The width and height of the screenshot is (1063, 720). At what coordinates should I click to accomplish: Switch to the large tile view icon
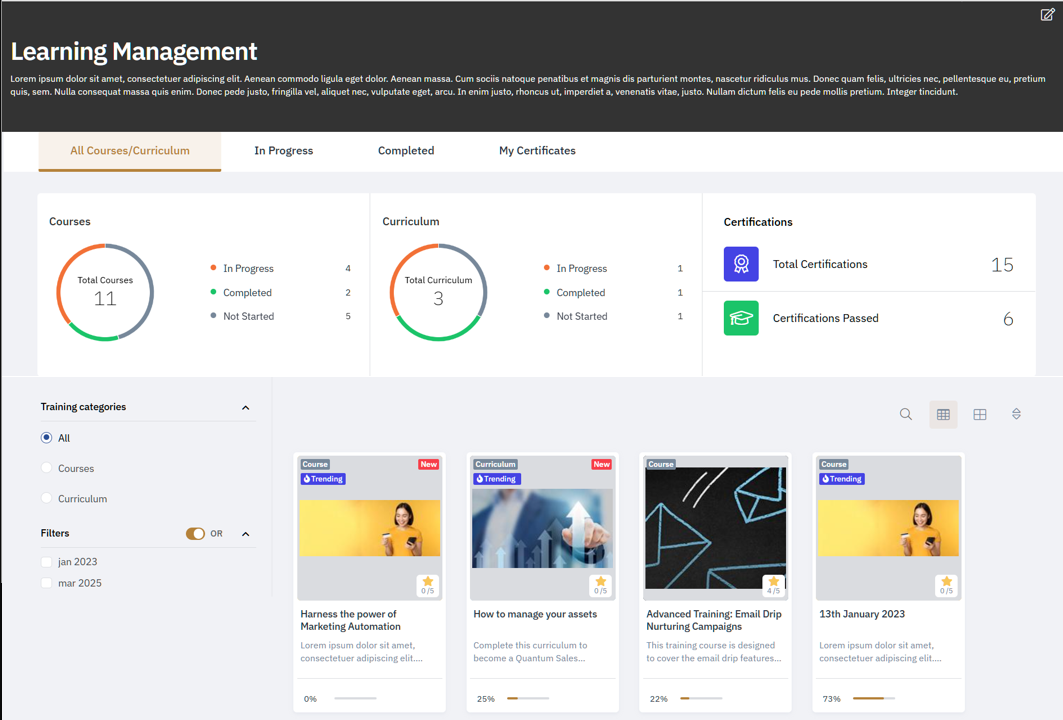point(980,414)
